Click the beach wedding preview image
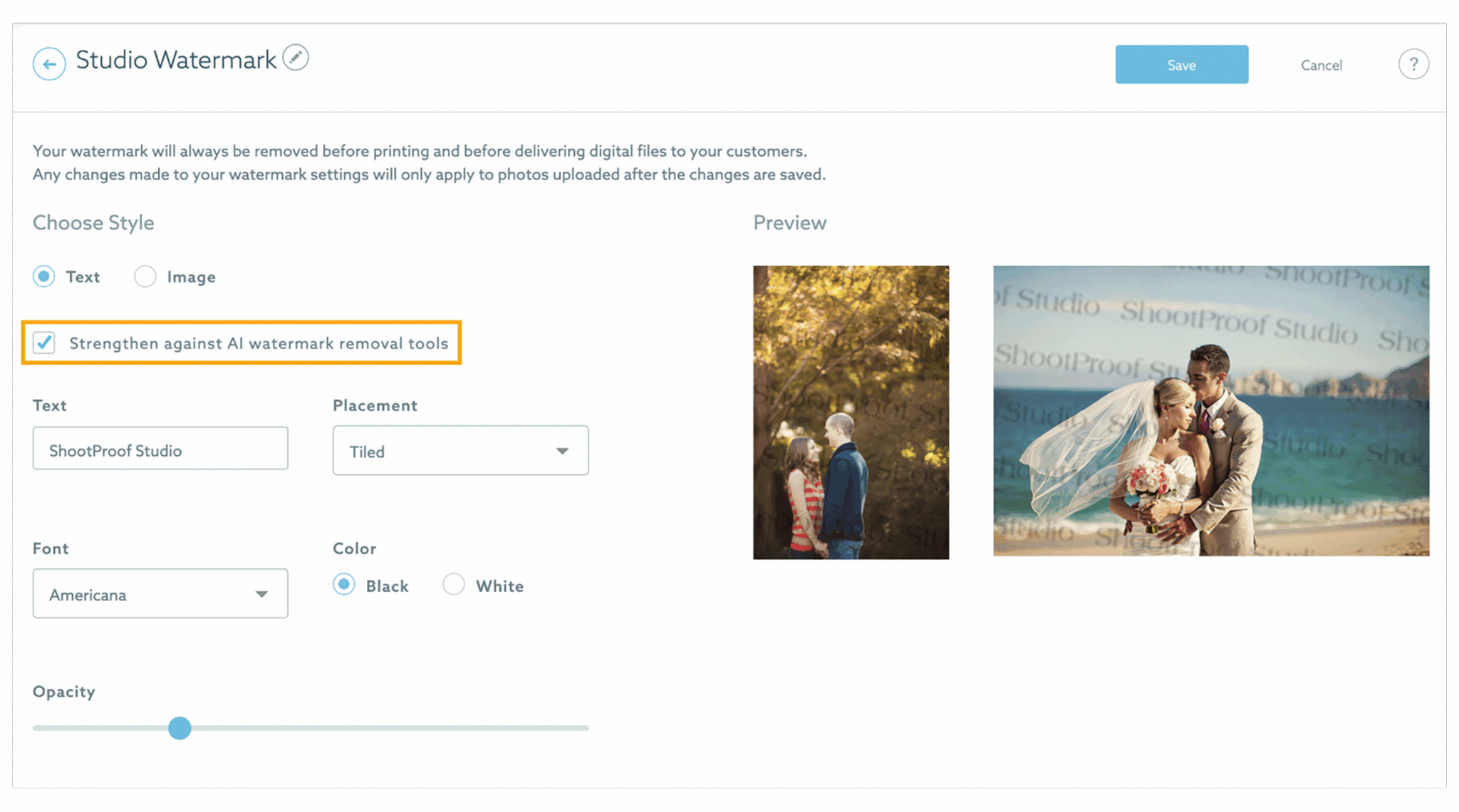Screen dimensions: 1459x812 (x=1210, y=411)
